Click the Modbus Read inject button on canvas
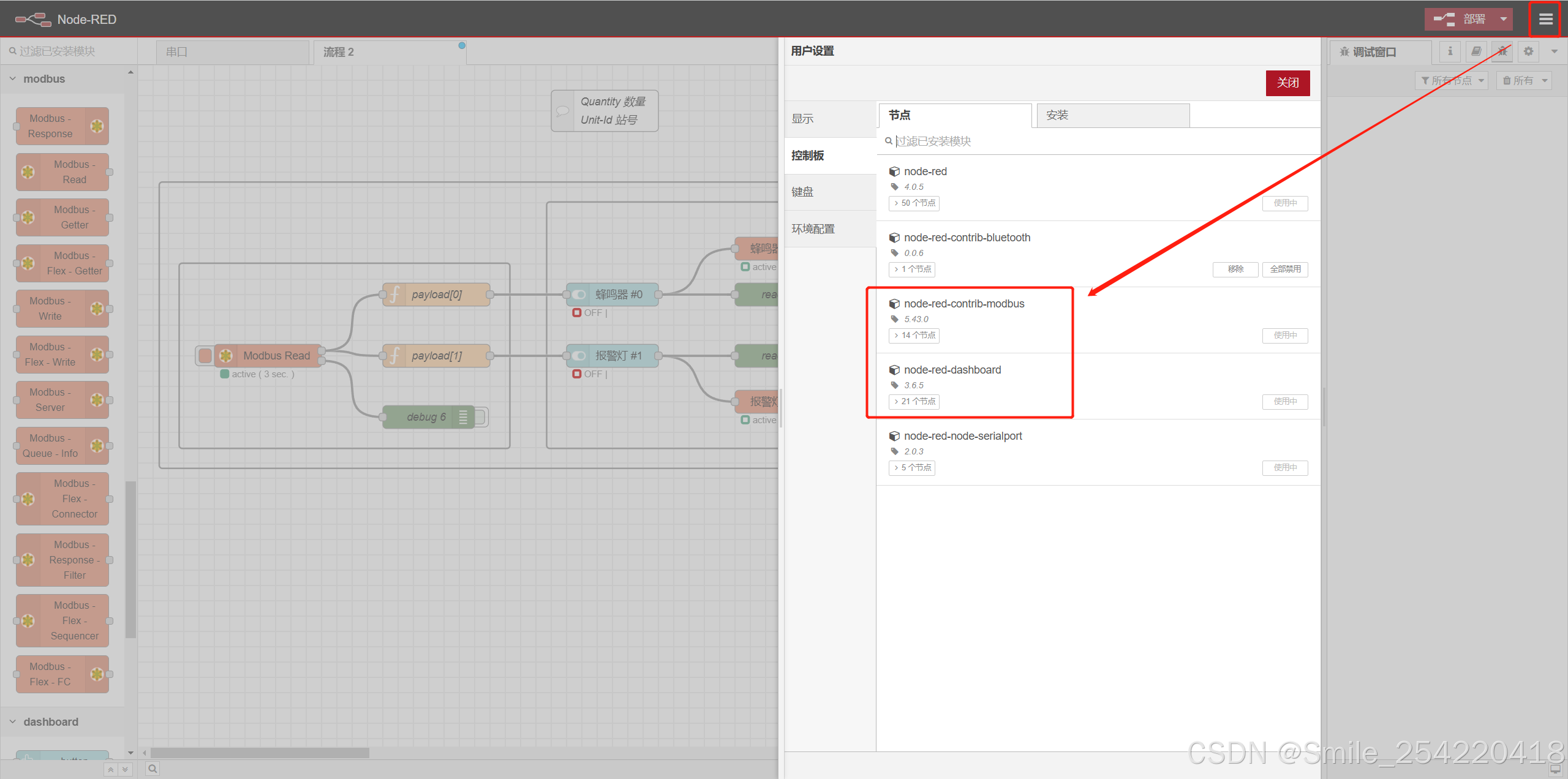The image size is (1568, 779). (205, 356)
